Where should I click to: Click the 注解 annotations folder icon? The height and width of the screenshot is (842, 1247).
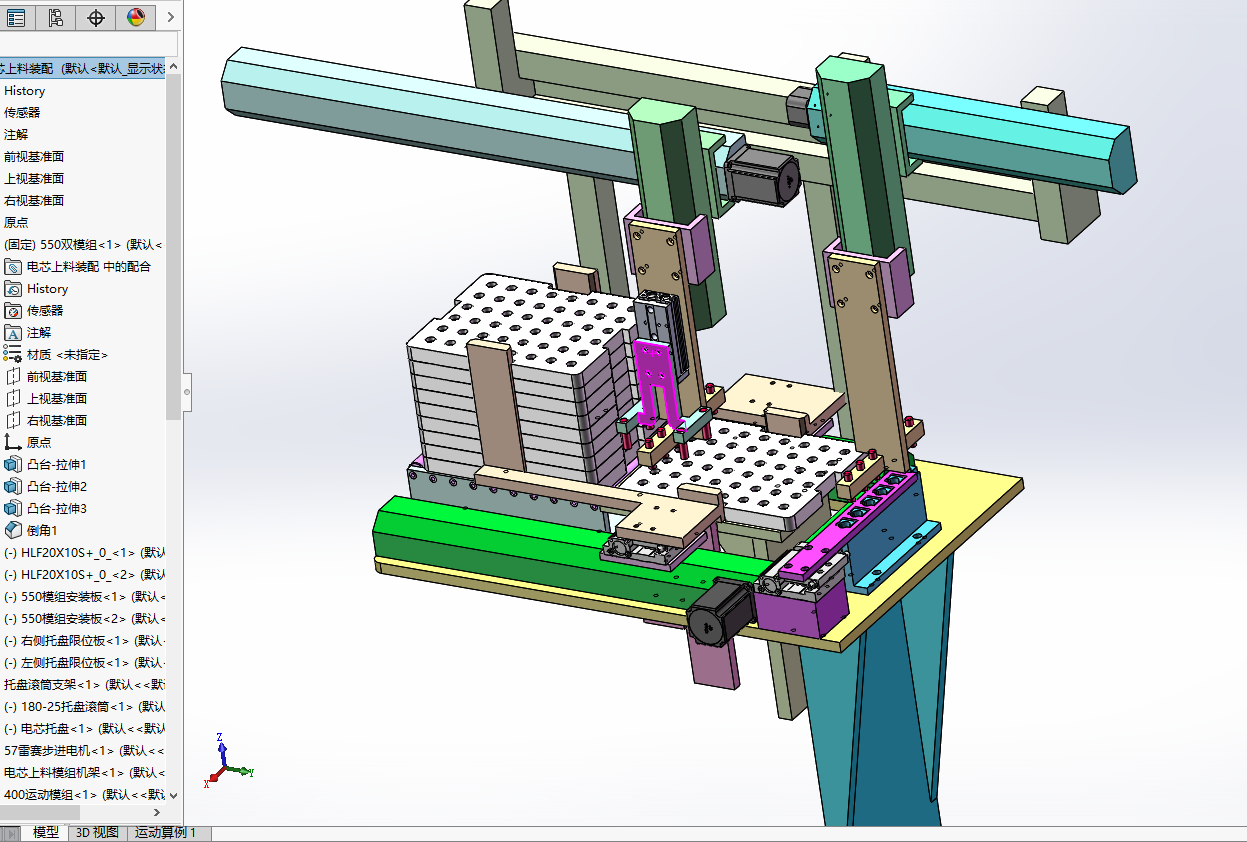(13, 332)
